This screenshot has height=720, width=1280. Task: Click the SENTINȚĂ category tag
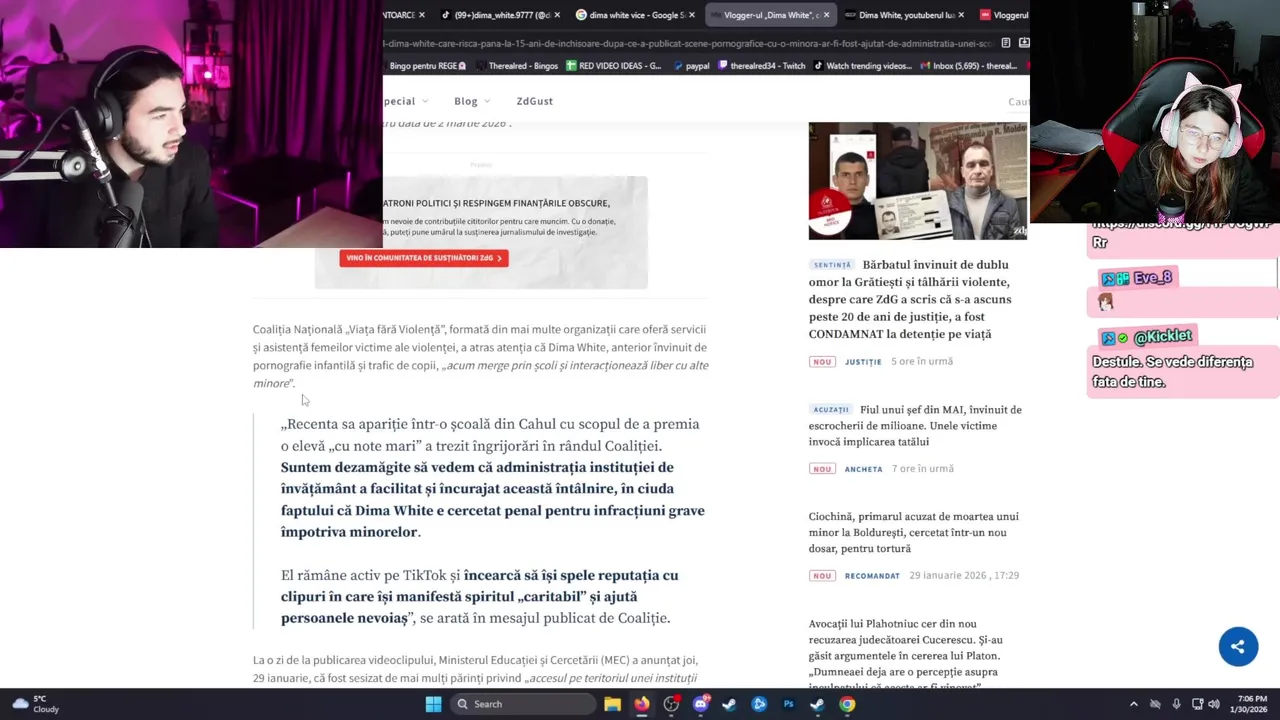[x=832, y=265]
